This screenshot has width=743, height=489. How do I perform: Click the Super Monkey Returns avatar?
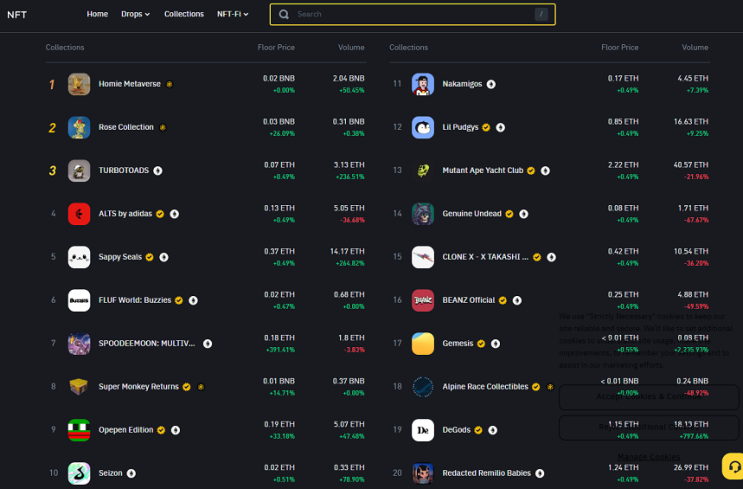tap(79, 387)
